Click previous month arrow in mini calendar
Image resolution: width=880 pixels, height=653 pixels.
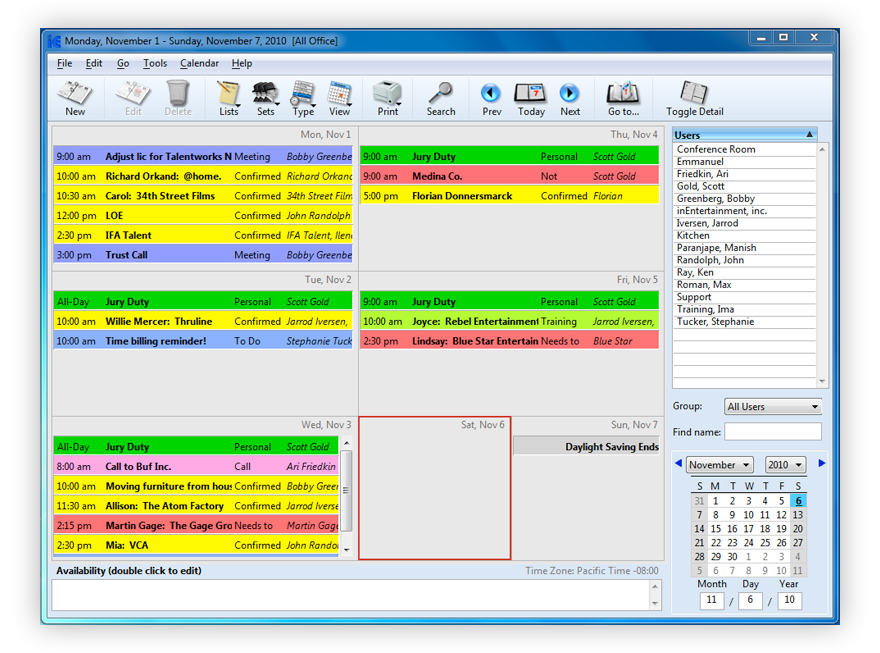click(x=678, y=463)
